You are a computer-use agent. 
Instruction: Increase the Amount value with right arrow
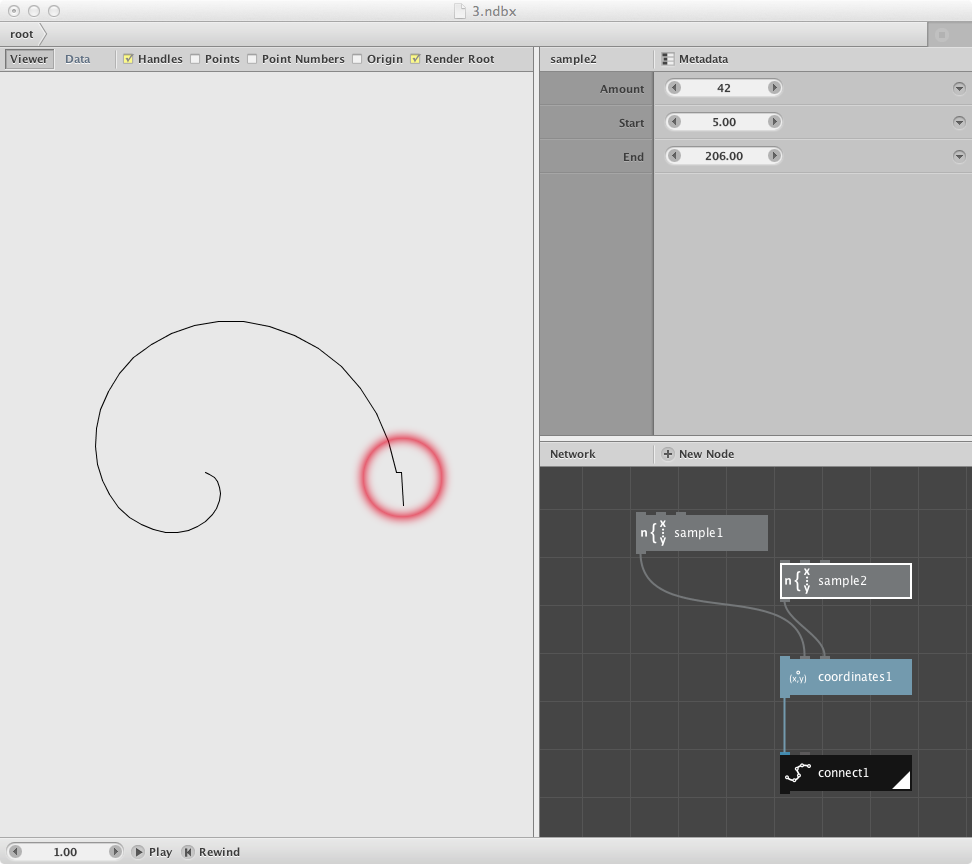click(774, 87)
